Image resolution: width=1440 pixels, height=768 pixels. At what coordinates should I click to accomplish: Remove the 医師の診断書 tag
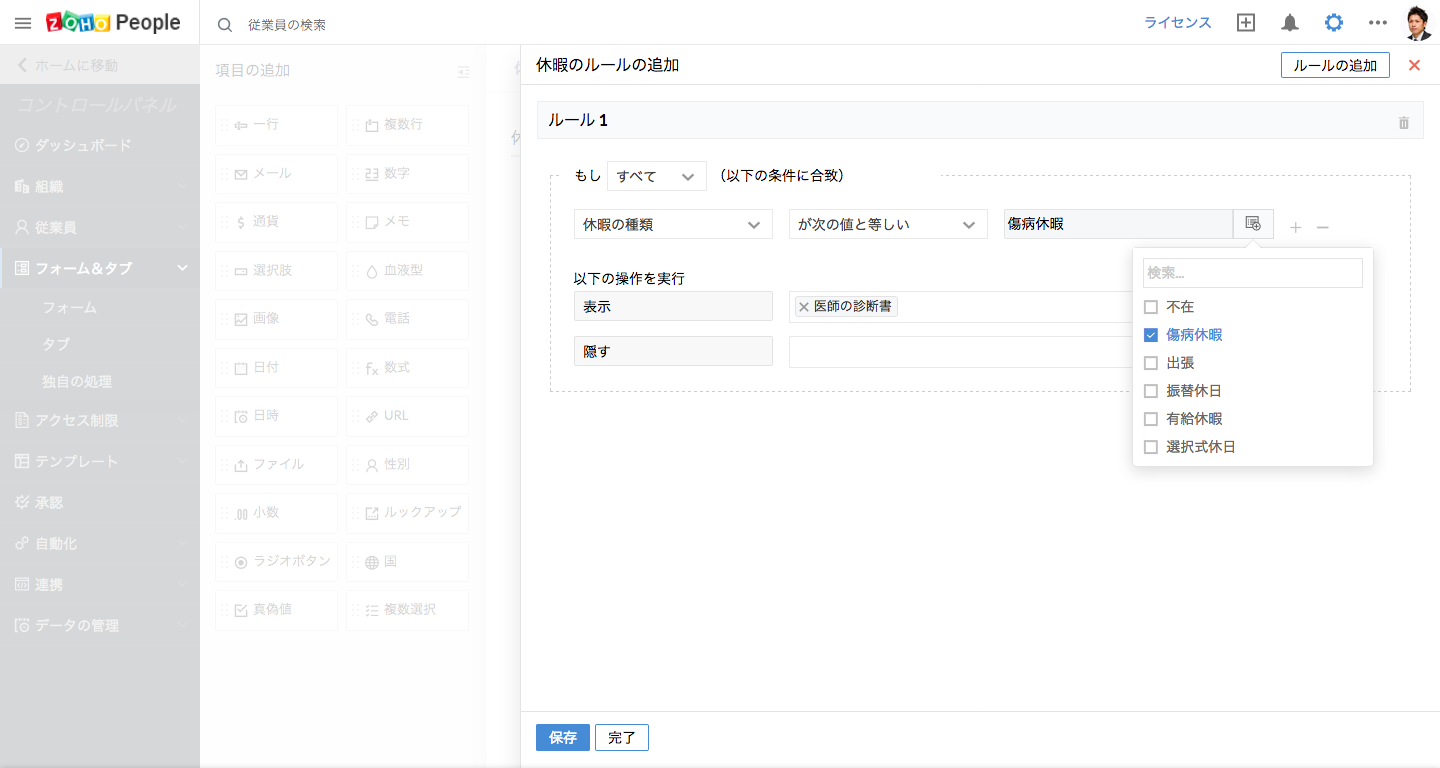tap(804, 307)
